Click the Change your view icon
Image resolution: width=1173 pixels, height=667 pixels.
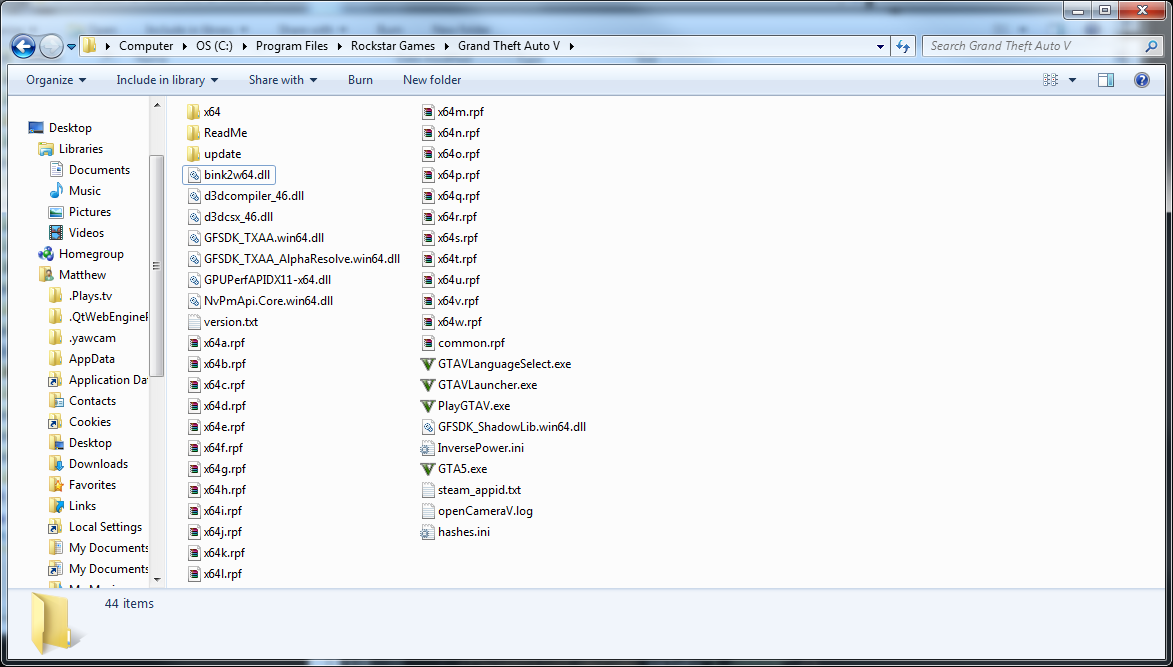click(x=1050, y=80)
